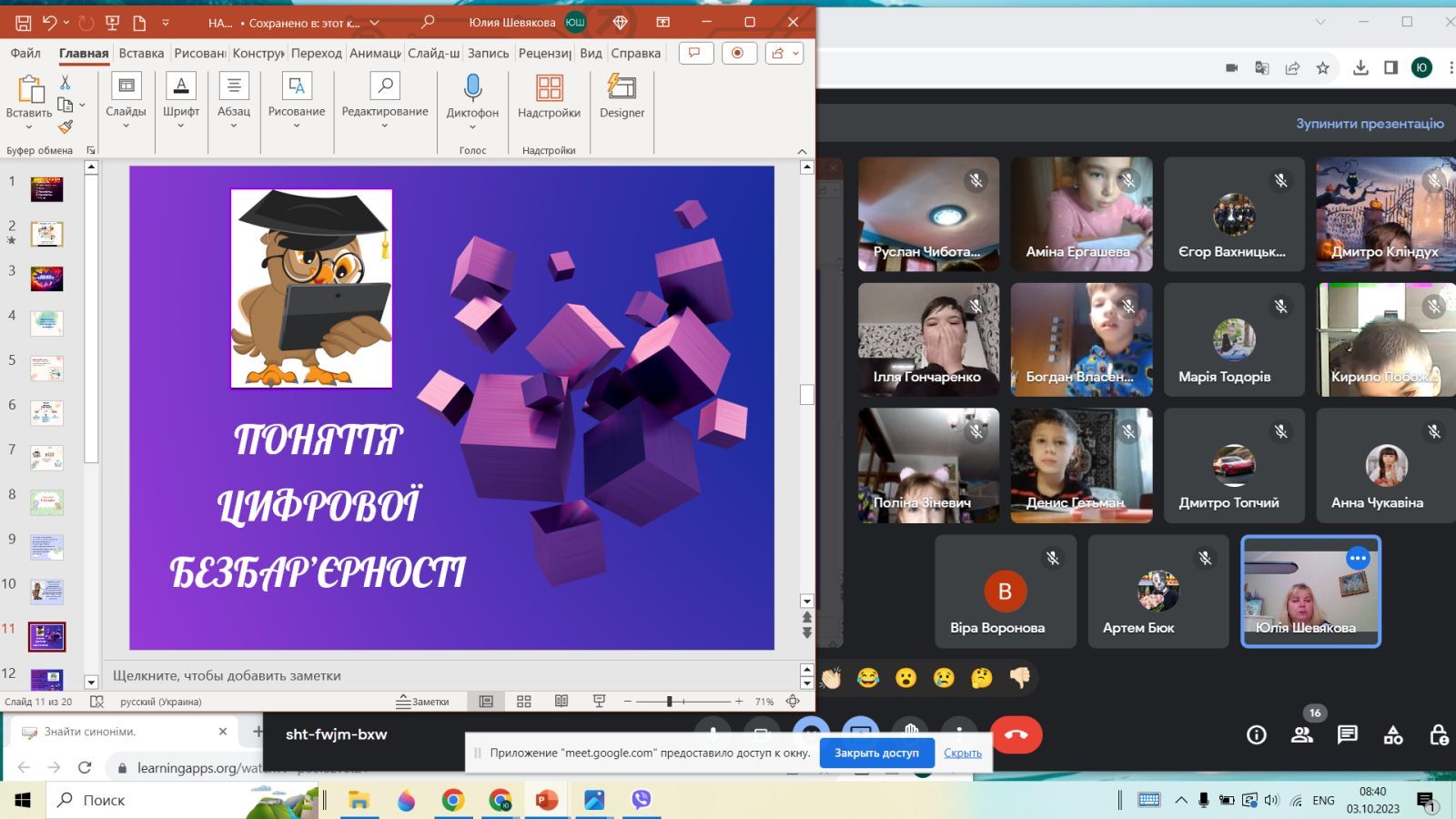Click the zoom slider in PowerPoint status bar
Image resolution: width=1456 pixels, height=819 pixels.
[x=682, y=702]
